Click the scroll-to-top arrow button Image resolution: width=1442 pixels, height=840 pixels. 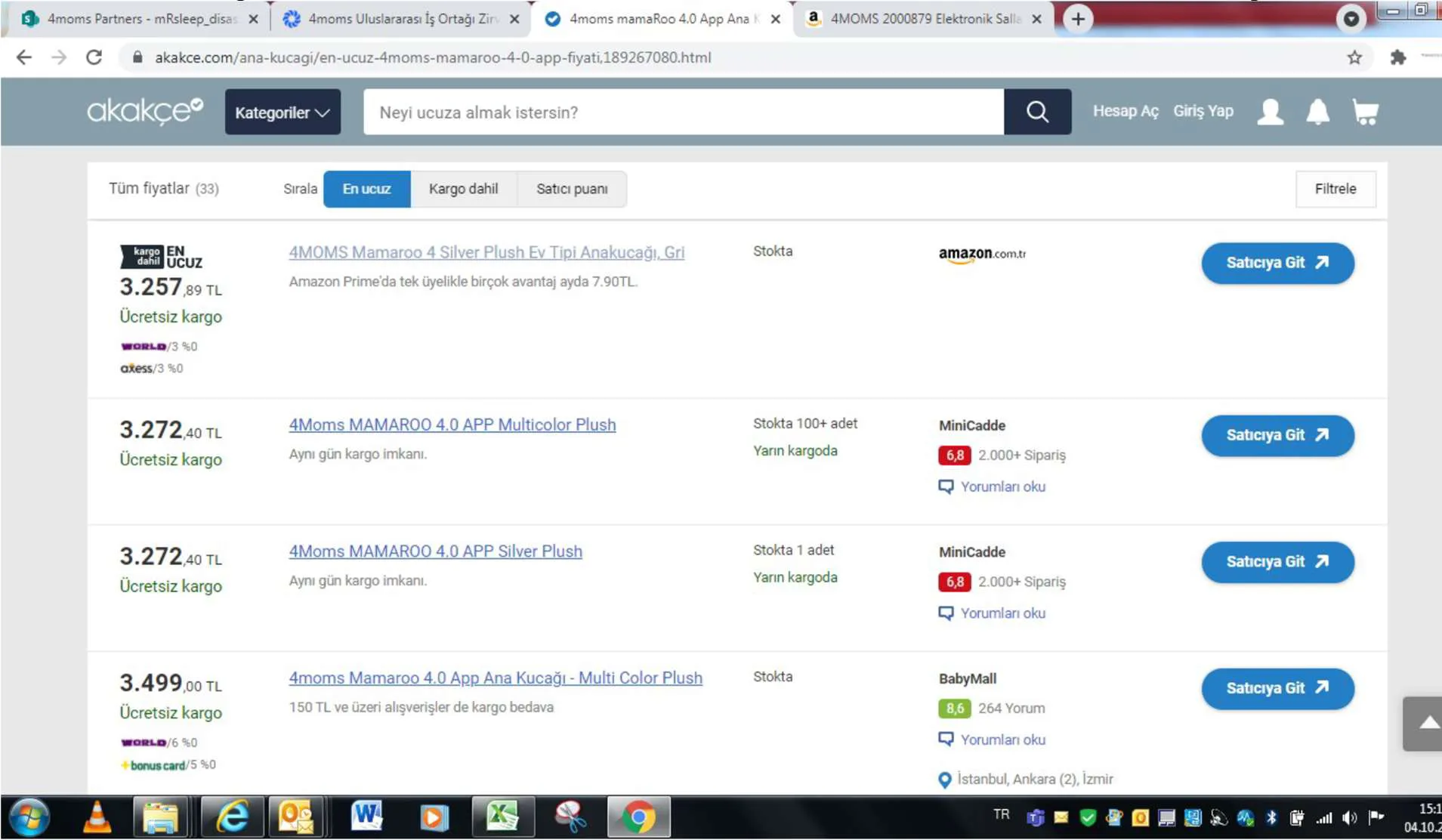point(1423,724)
